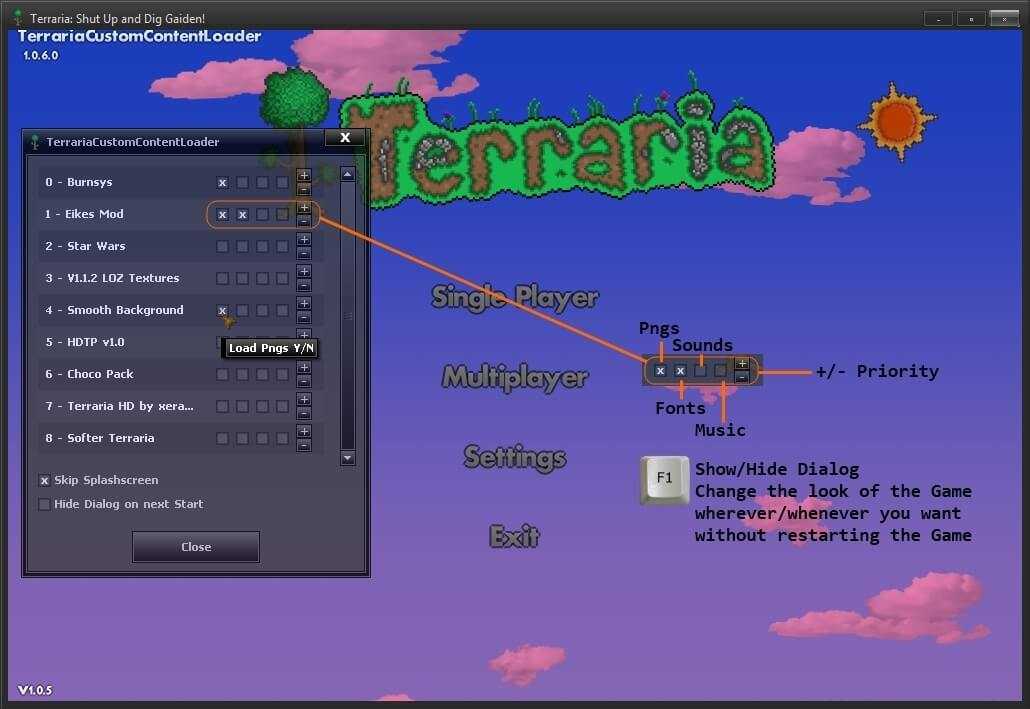Screen dimensions: 1030x709
Task: Raise Eikes Mod priority using plus button
Action: tap(303, 208)
